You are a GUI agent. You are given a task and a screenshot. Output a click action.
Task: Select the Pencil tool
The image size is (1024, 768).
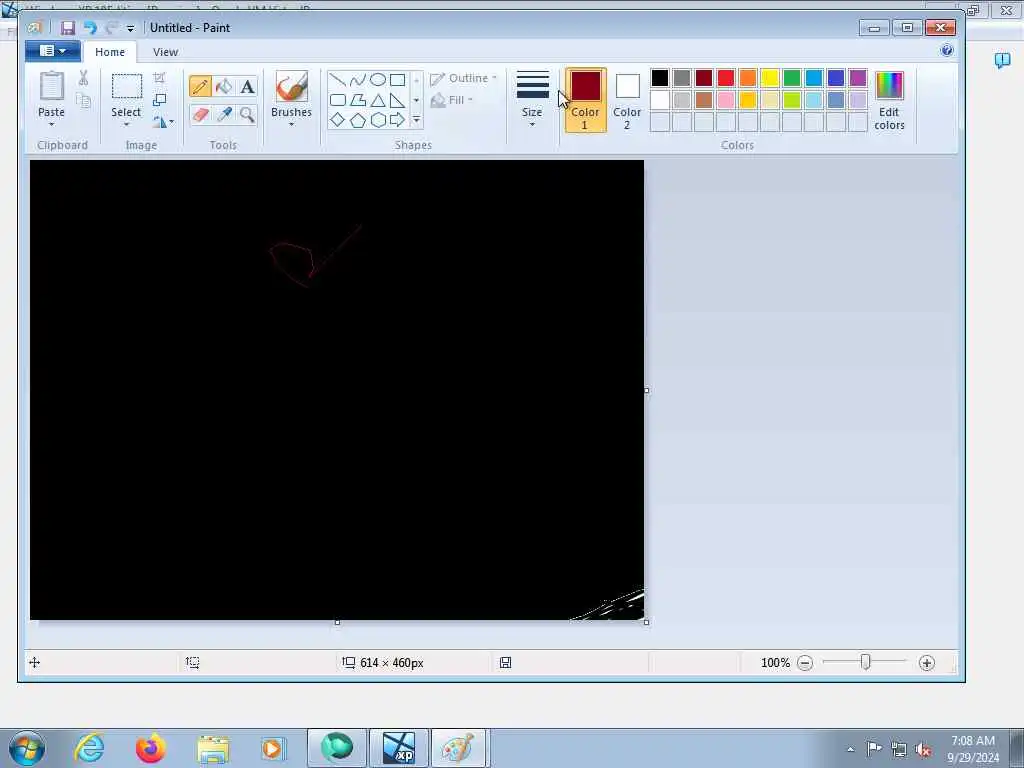[x=200, y=86]
